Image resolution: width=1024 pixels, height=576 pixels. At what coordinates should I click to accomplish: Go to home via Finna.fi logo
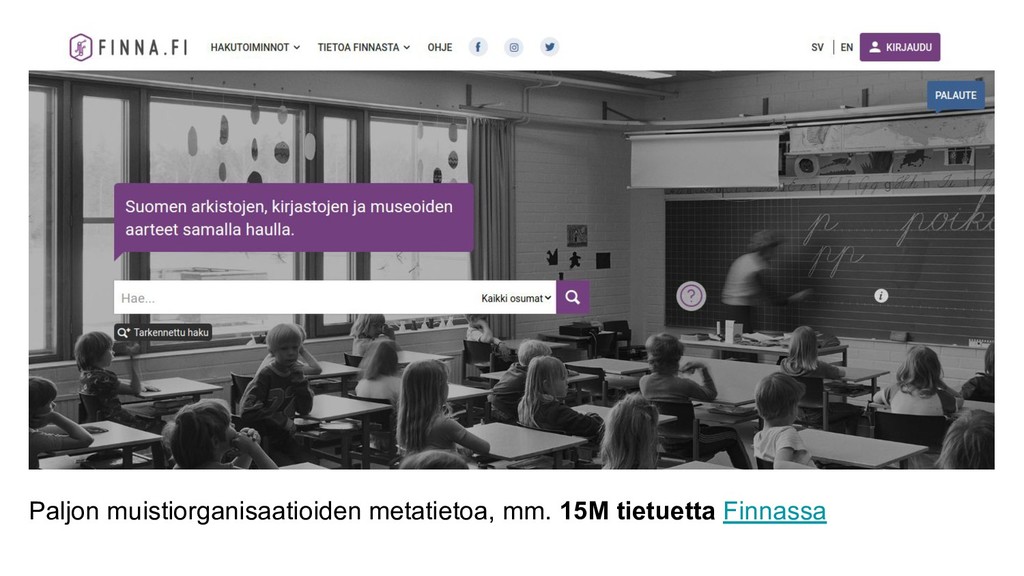[129, 47]
